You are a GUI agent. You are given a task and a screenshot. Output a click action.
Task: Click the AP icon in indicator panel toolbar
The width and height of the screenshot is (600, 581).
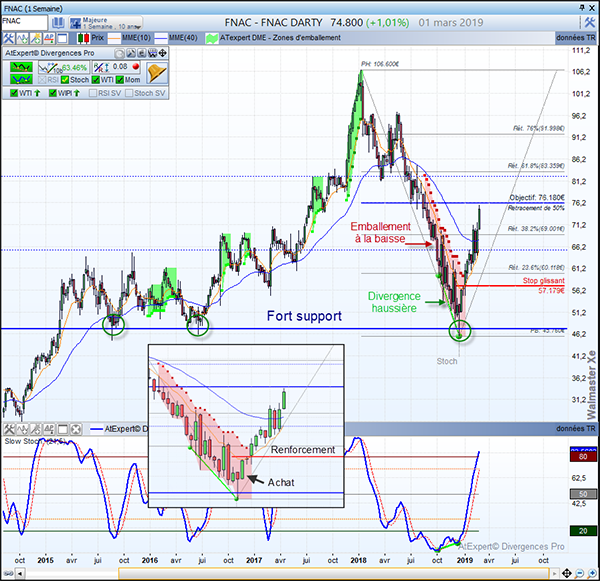coord(49,429)
